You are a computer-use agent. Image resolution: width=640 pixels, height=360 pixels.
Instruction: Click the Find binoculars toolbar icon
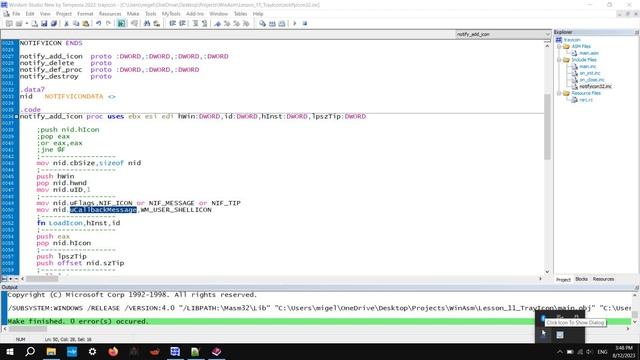(x=147, y=24)
